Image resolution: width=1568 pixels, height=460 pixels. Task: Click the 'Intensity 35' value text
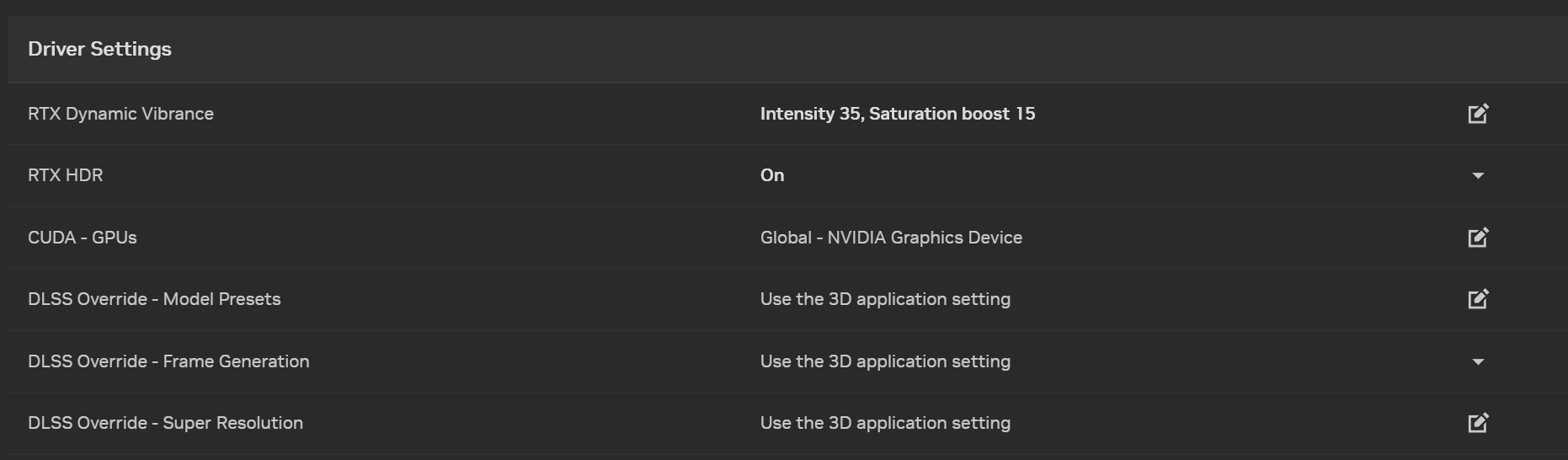tap(810, 114)
